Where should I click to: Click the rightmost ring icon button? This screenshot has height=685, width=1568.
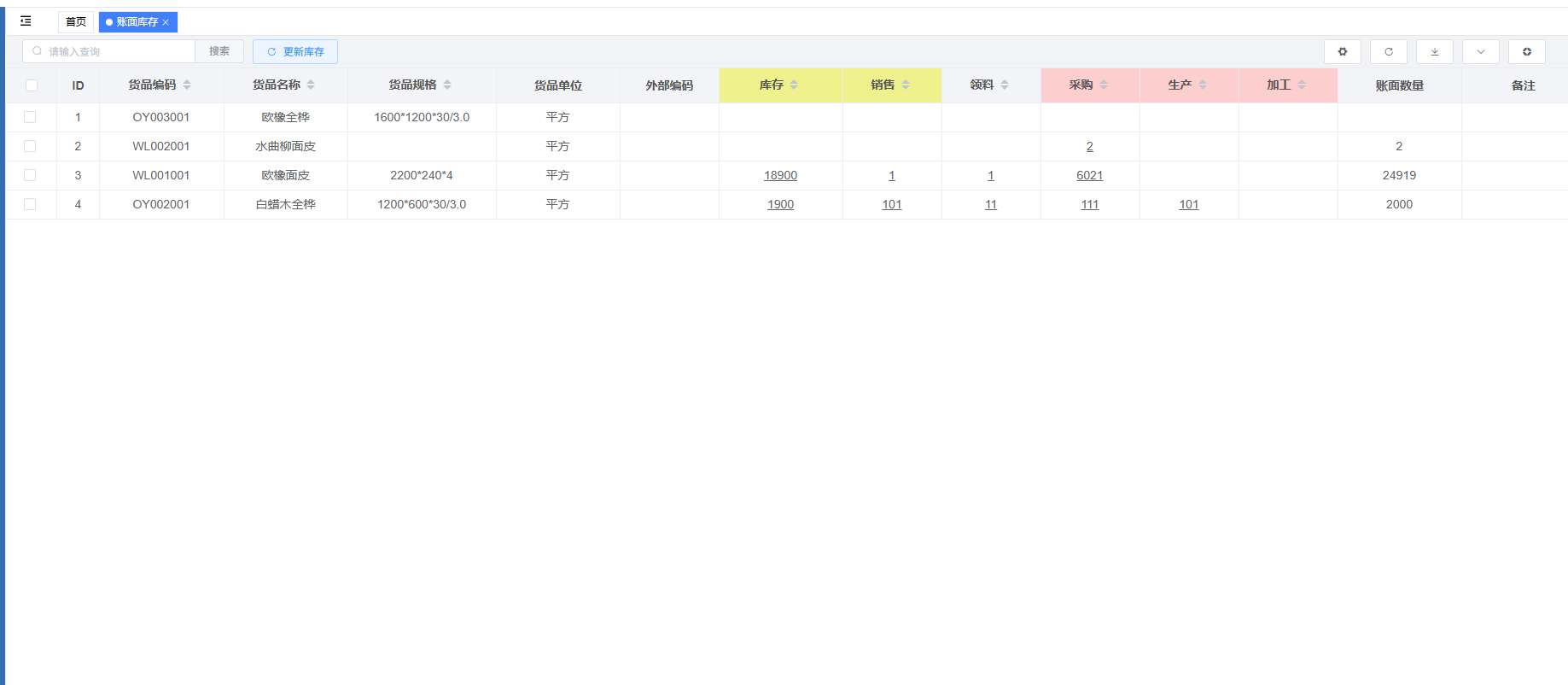click(x=1526, y=52)
